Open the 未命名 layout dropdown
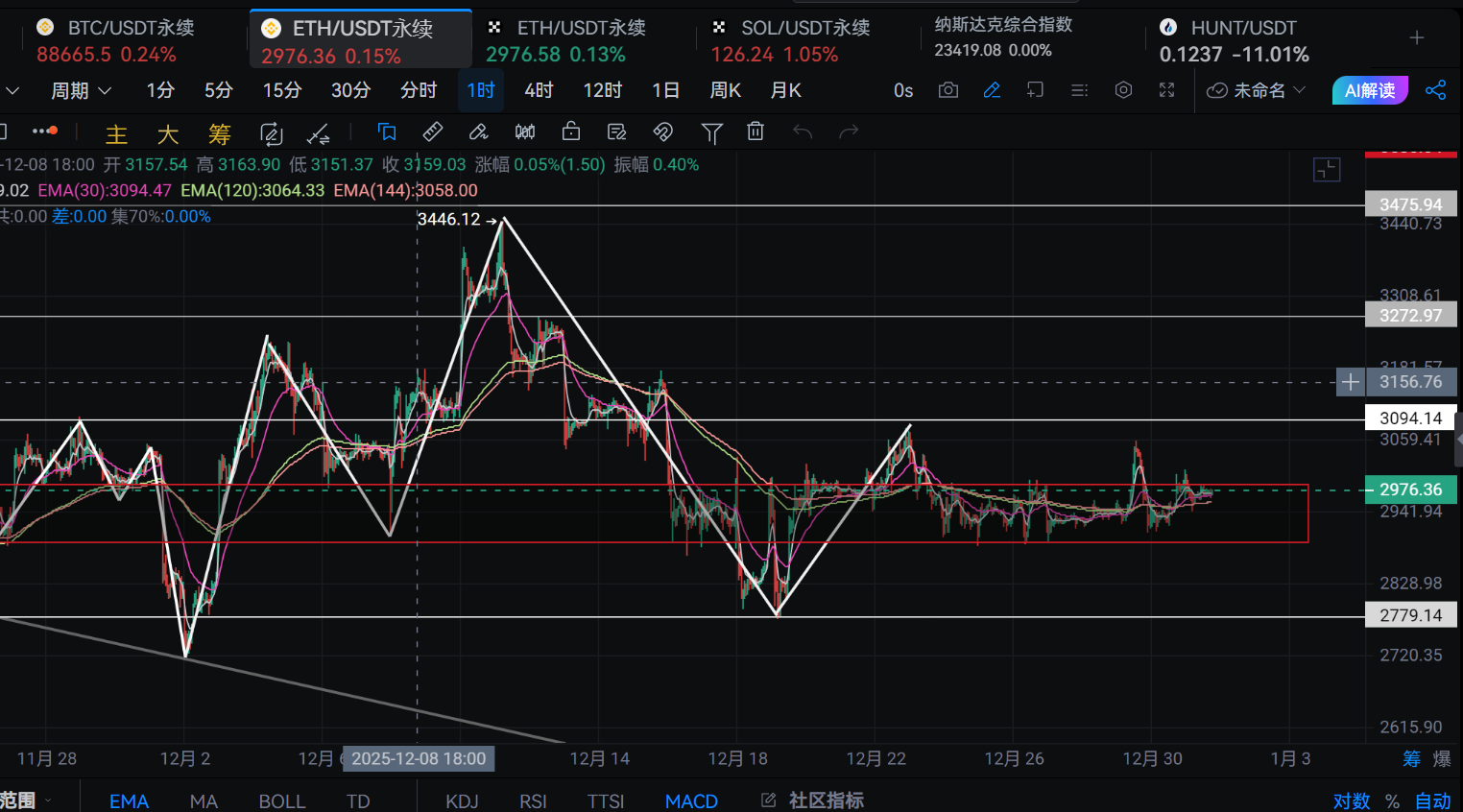The height and width of the screenshot is (812, 1463). pyautogui.click(x=1256, y=90)
